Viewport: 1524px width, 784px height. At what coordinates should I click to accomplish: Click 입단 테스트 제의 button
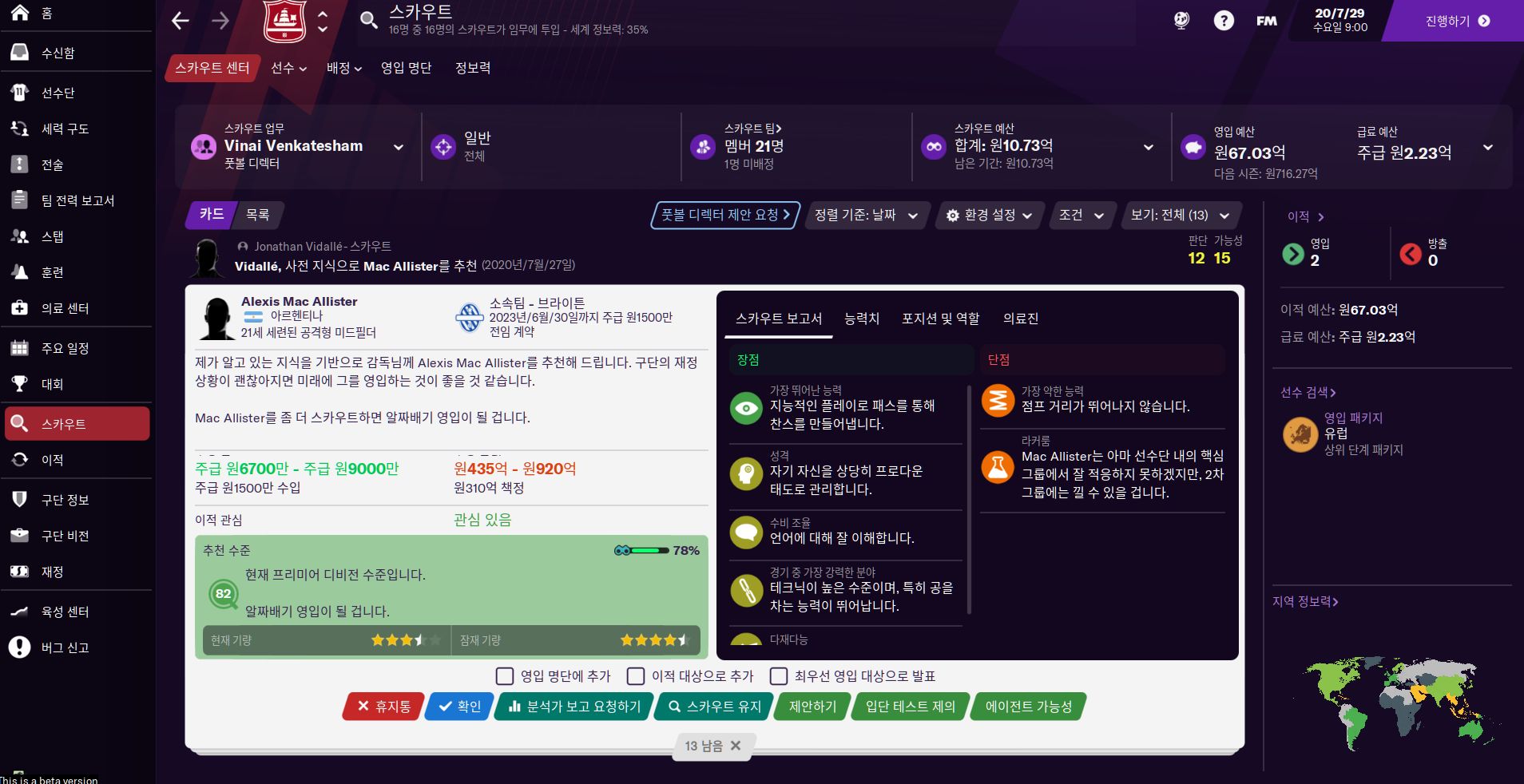[910, 707]
